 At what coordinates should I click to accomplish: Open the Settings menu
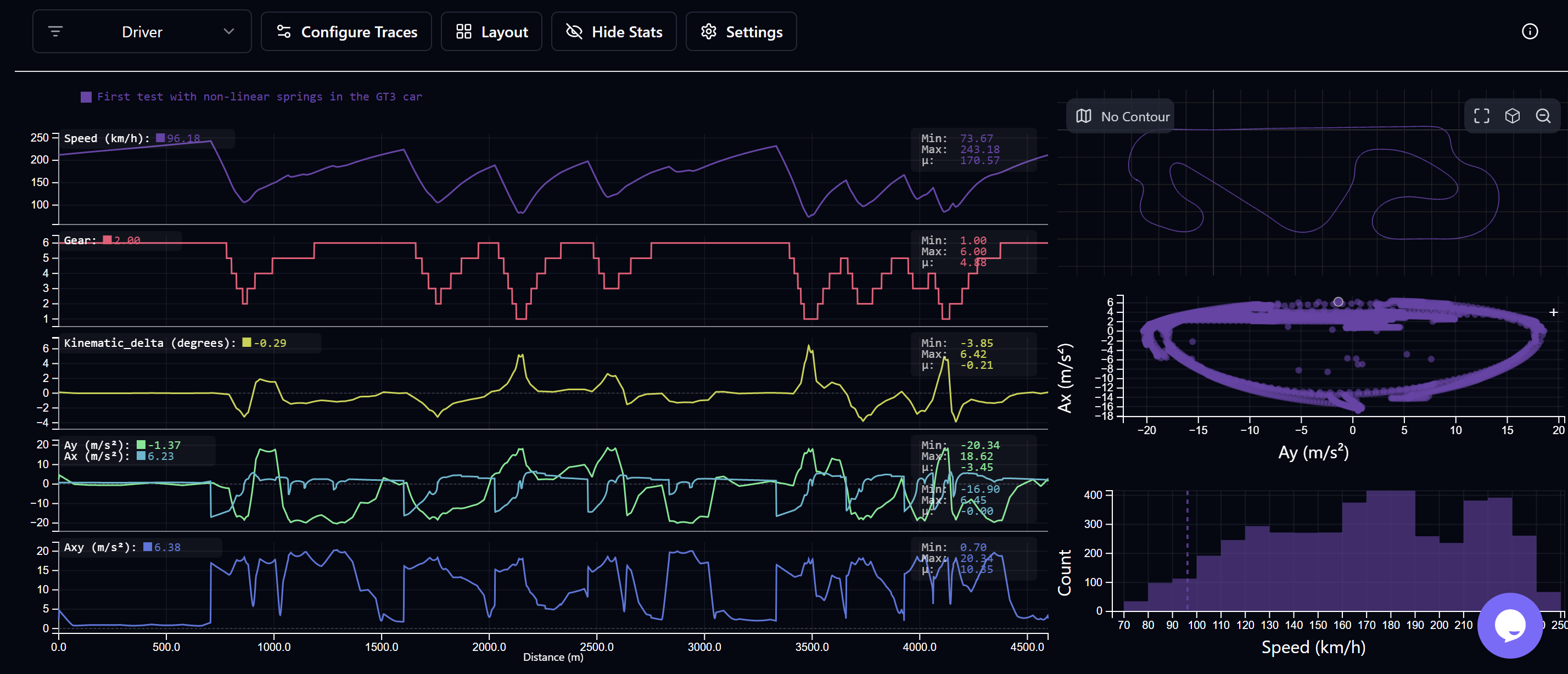pyautogui.click(x=741, y=32)
